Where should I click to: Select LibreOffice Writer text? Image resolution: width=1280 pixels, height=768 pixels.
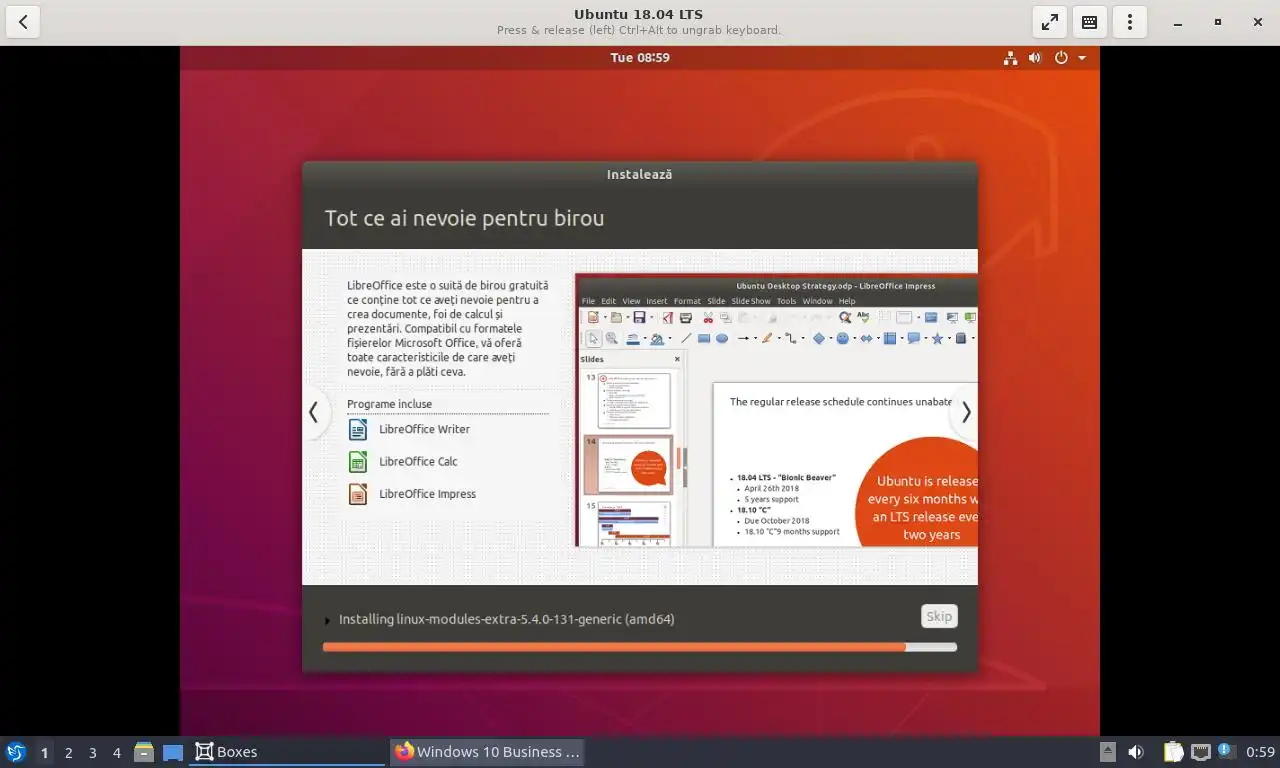pos(424,429)
